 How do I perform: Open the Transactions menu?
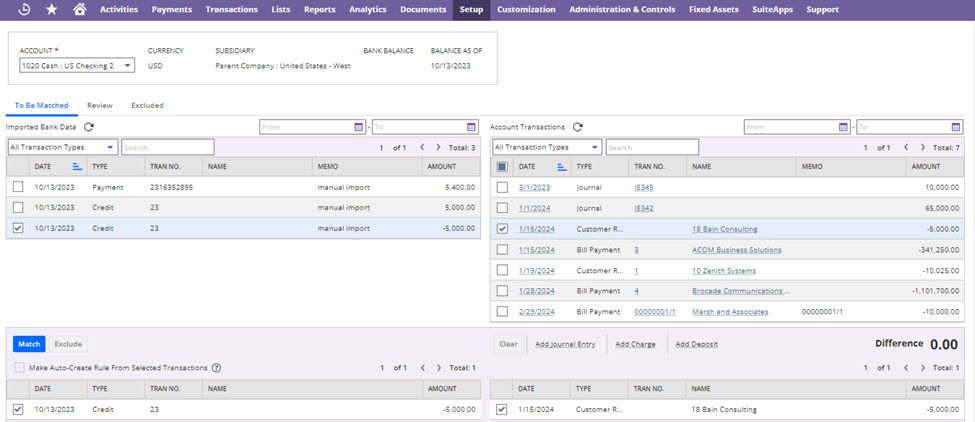231,9
